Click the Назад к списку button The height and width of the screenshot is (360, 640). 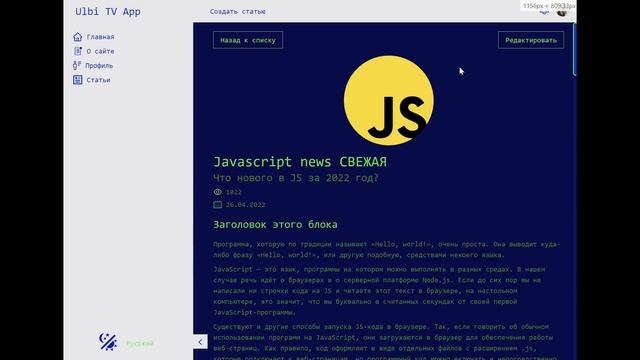248,40
